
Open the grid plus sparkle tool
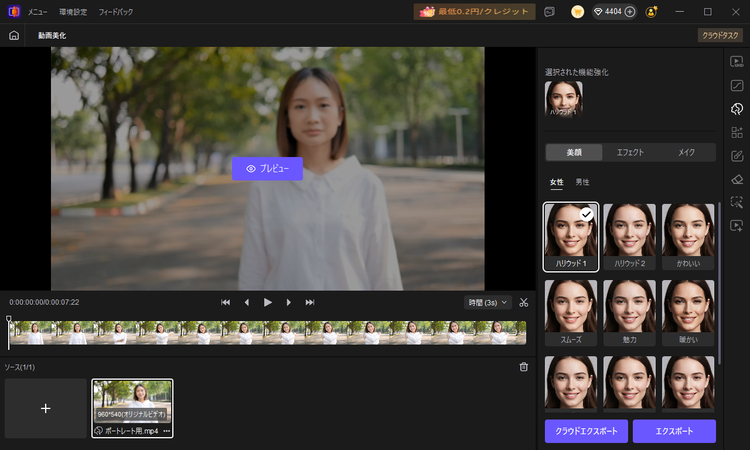point(737,132)
